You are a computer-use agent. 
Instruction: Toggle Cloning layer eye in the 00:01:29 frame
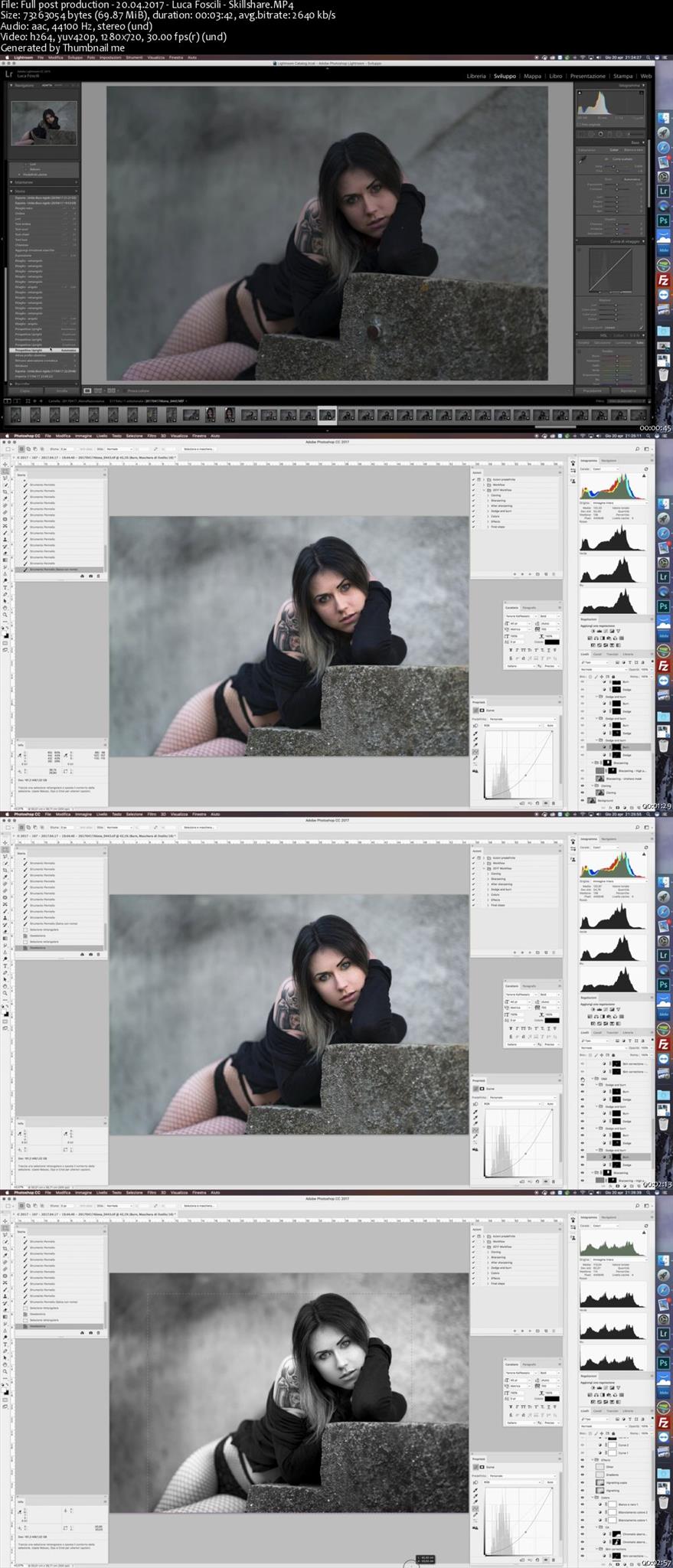tap(583, 792)
